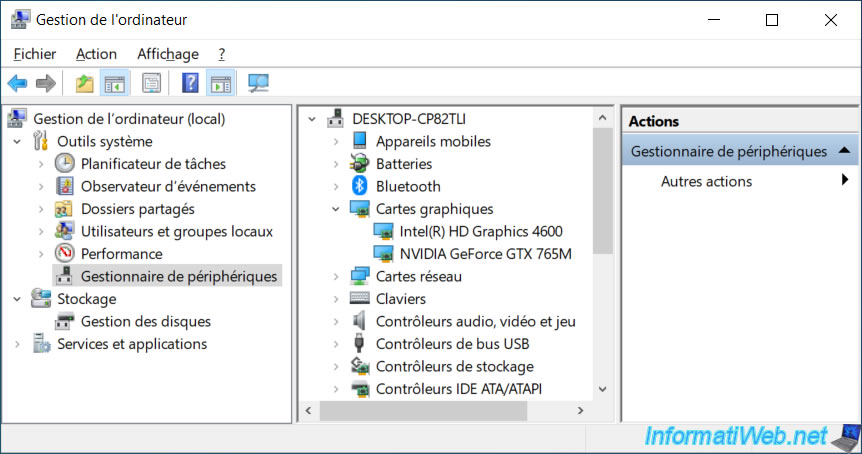Click the horizontal scroll right arrow

pyautogui.click(x=581, y=411)
